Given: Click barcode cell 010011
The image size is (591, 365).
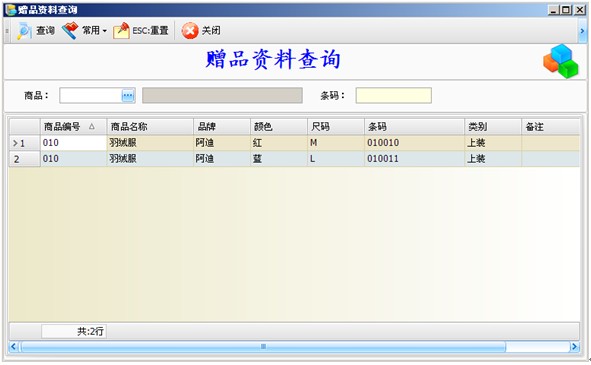Looking at the screenshot, I should coord(414,159).
